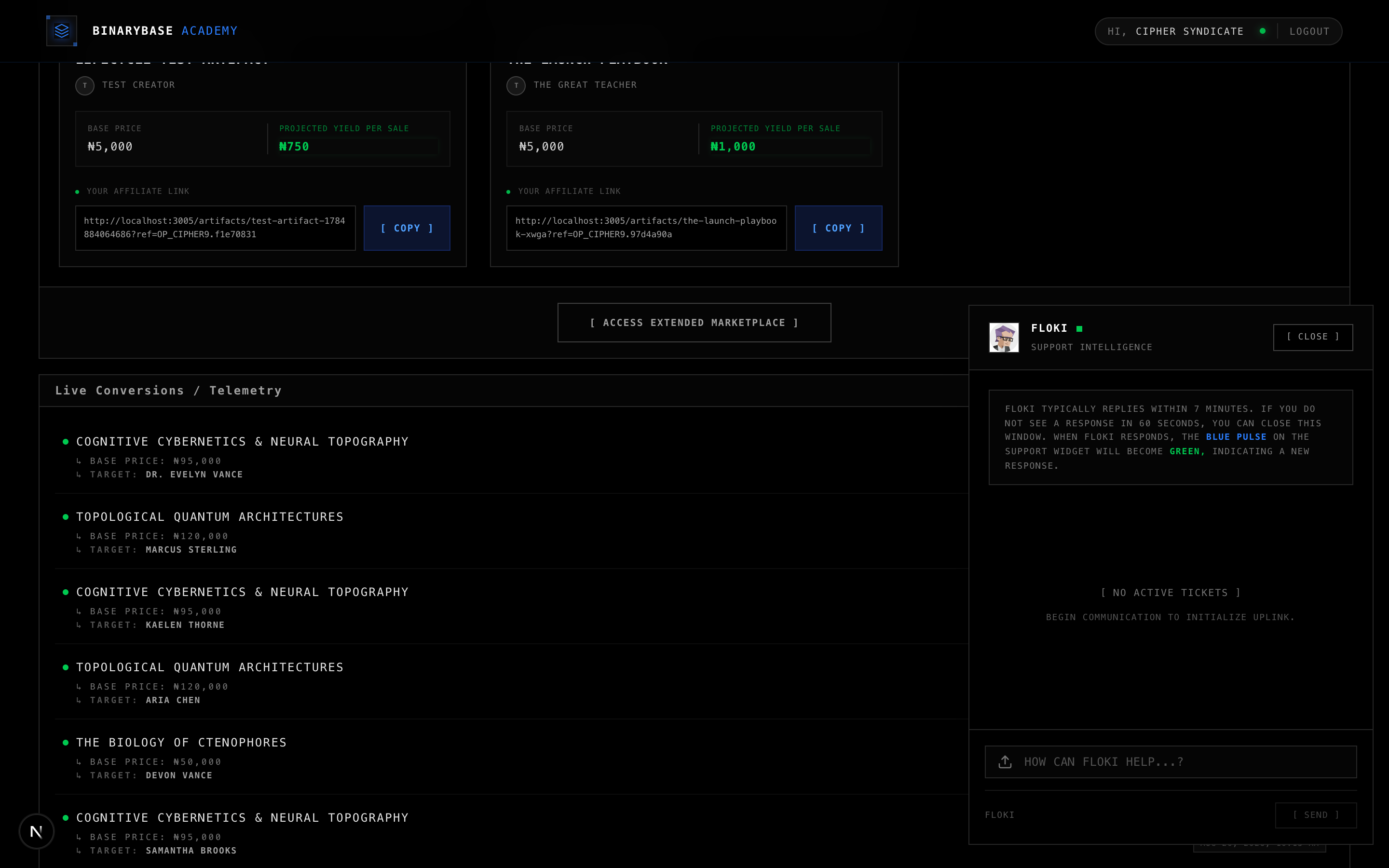The height and width of the screenshot is (868, 1389).
Task: Select the test-artifact affiliate URL field
Action: pos(215,228)
